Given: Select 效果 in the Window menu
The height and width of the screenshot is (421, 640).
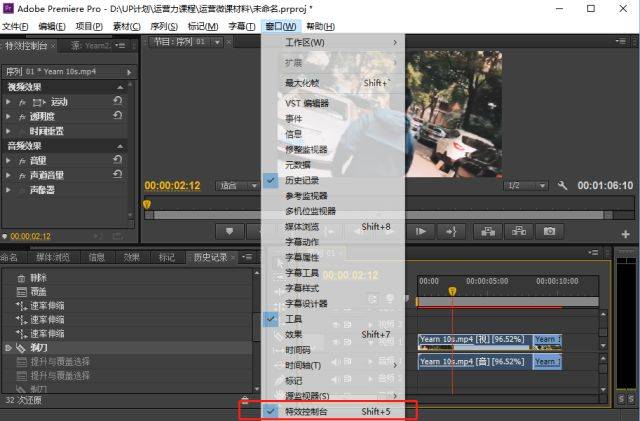Looking at the screenshot, I should 333,334.
